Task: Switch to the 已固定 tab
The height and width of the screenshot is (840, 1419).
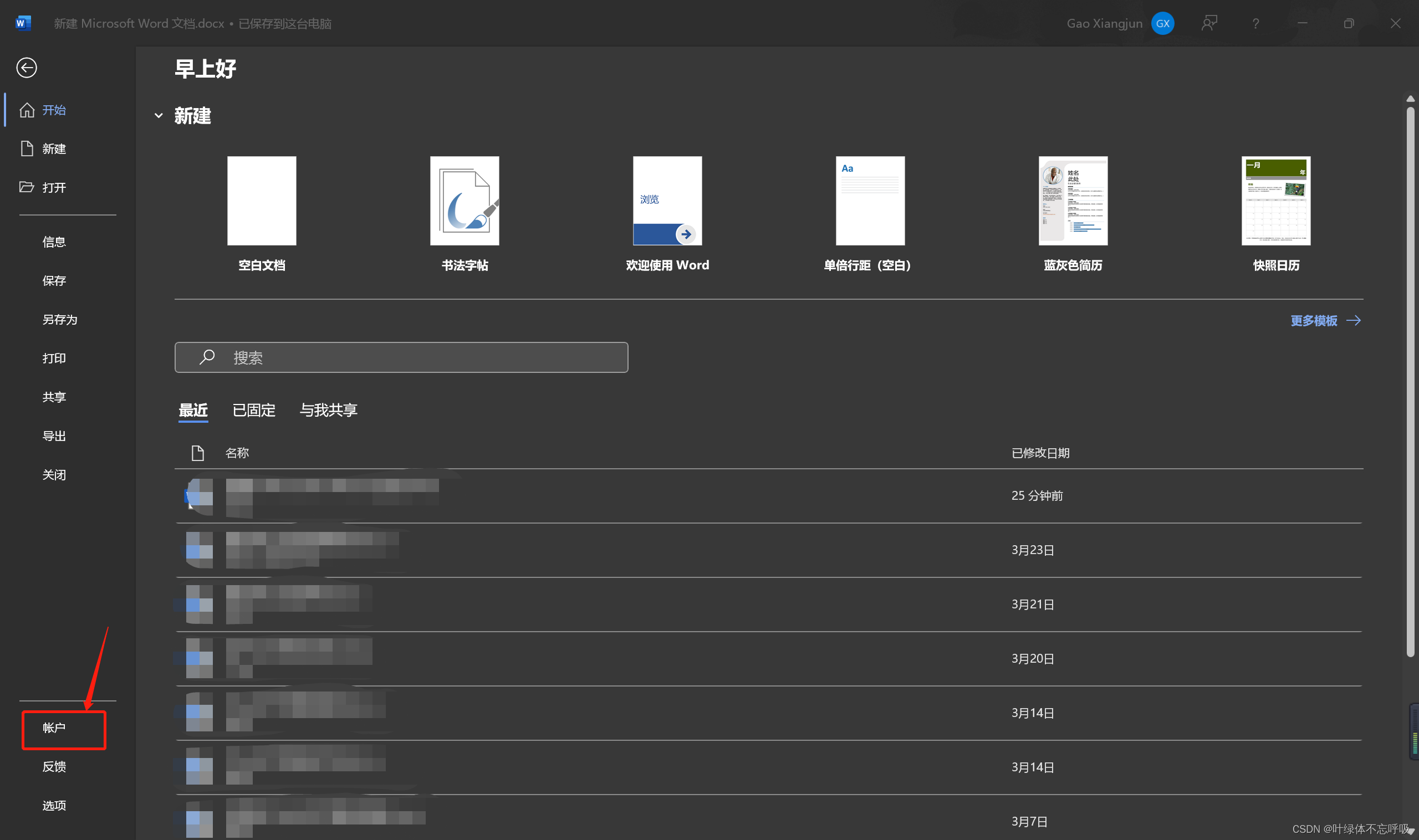Action: [253, 410]
